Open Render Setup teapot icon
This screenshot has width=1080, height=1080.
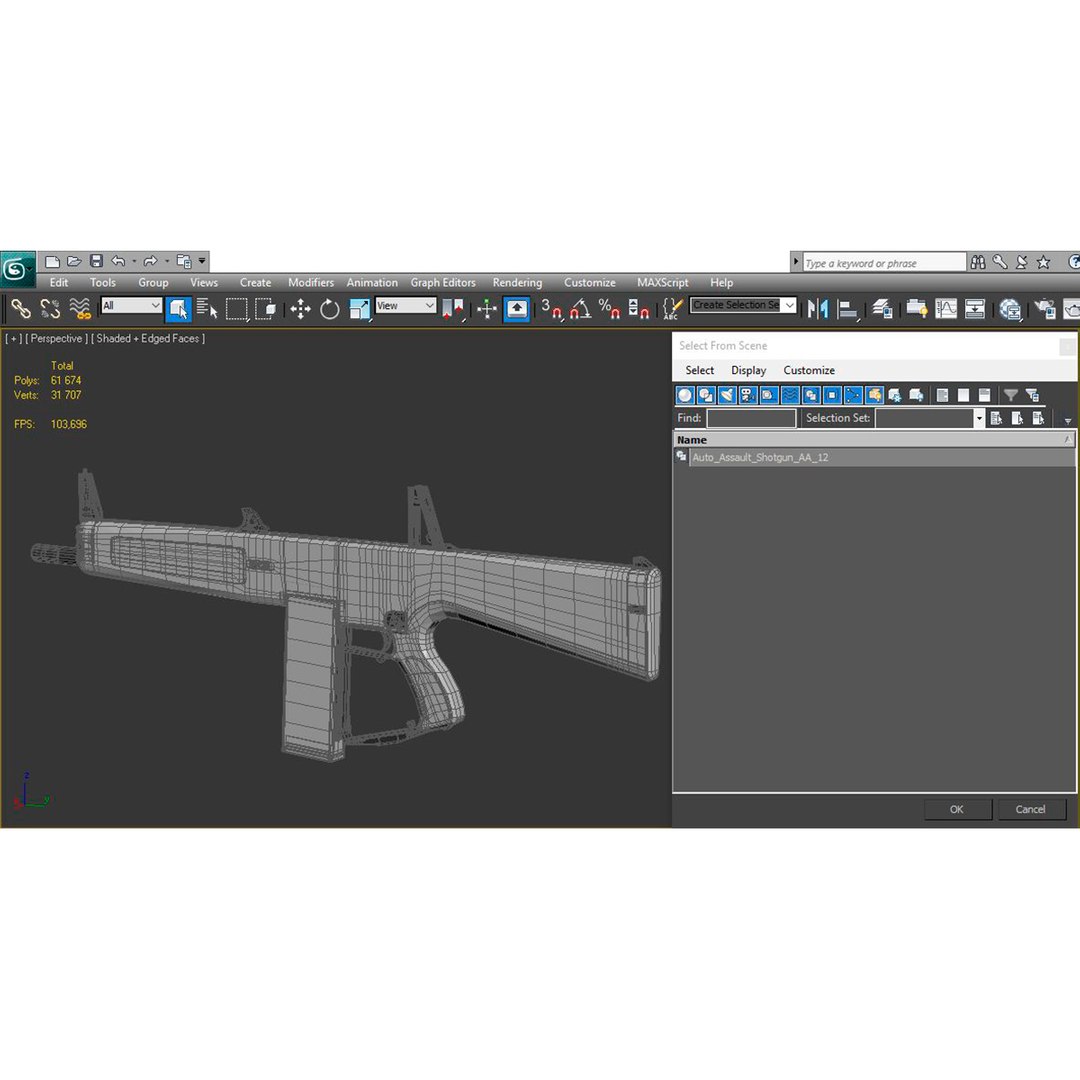[1044, 309]
